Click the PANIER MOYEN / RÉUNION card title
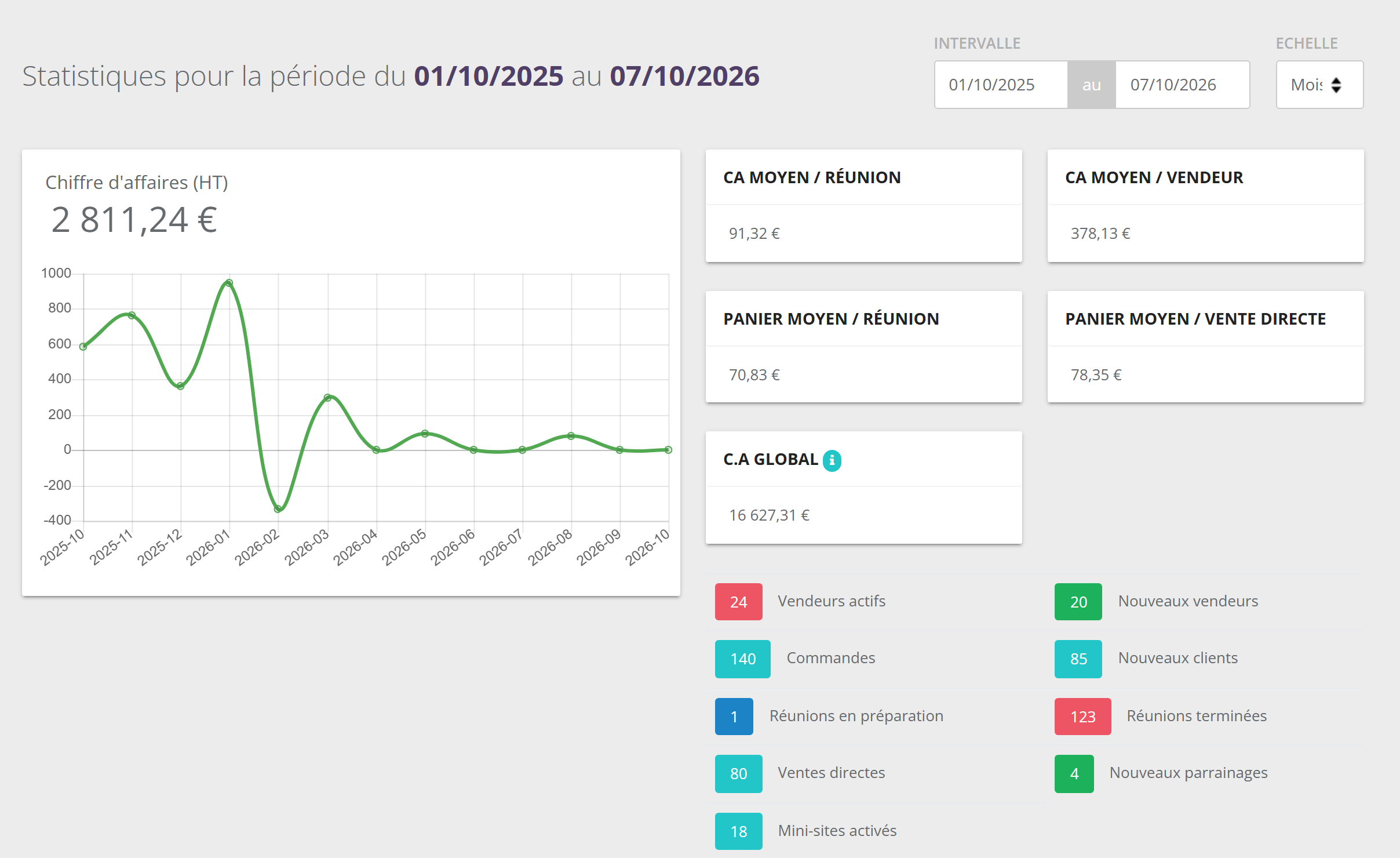This screenshot has width=1400, height=858. click(x=831, y=319)
